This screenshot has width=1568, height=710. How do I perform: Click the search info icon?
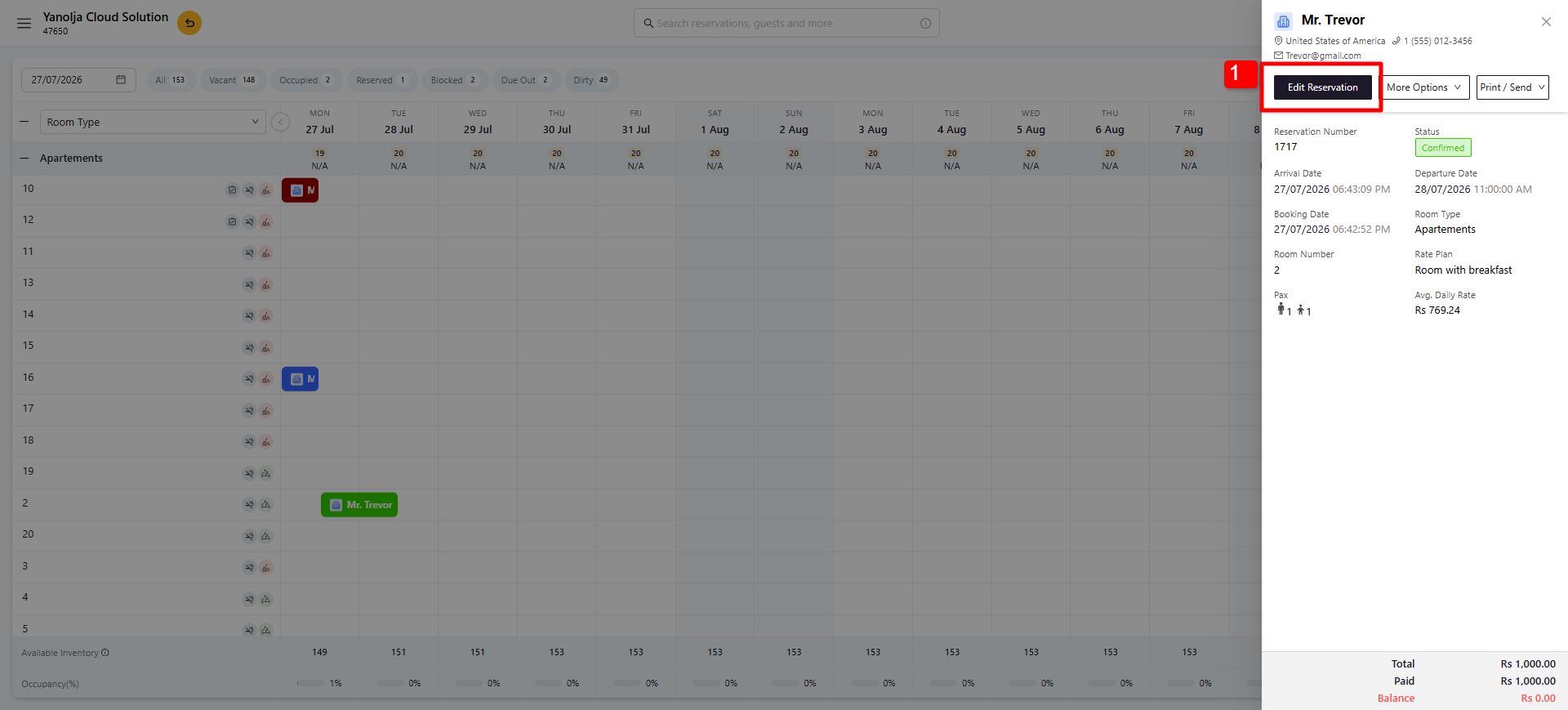pyautogui.click(x=925, y=23)
